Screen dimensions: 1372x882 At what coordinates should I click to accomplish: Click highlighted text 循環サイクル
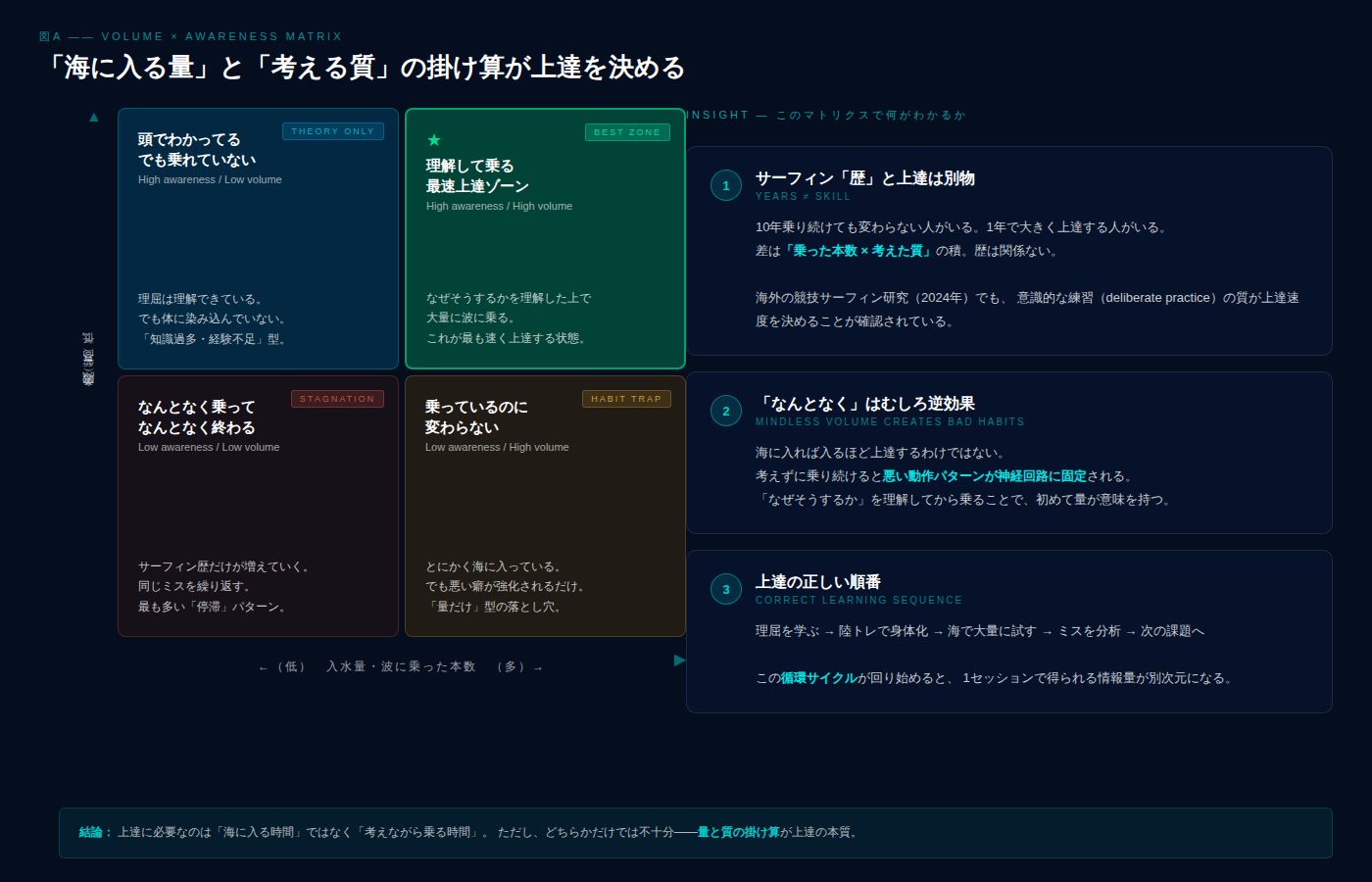point(818,678)
